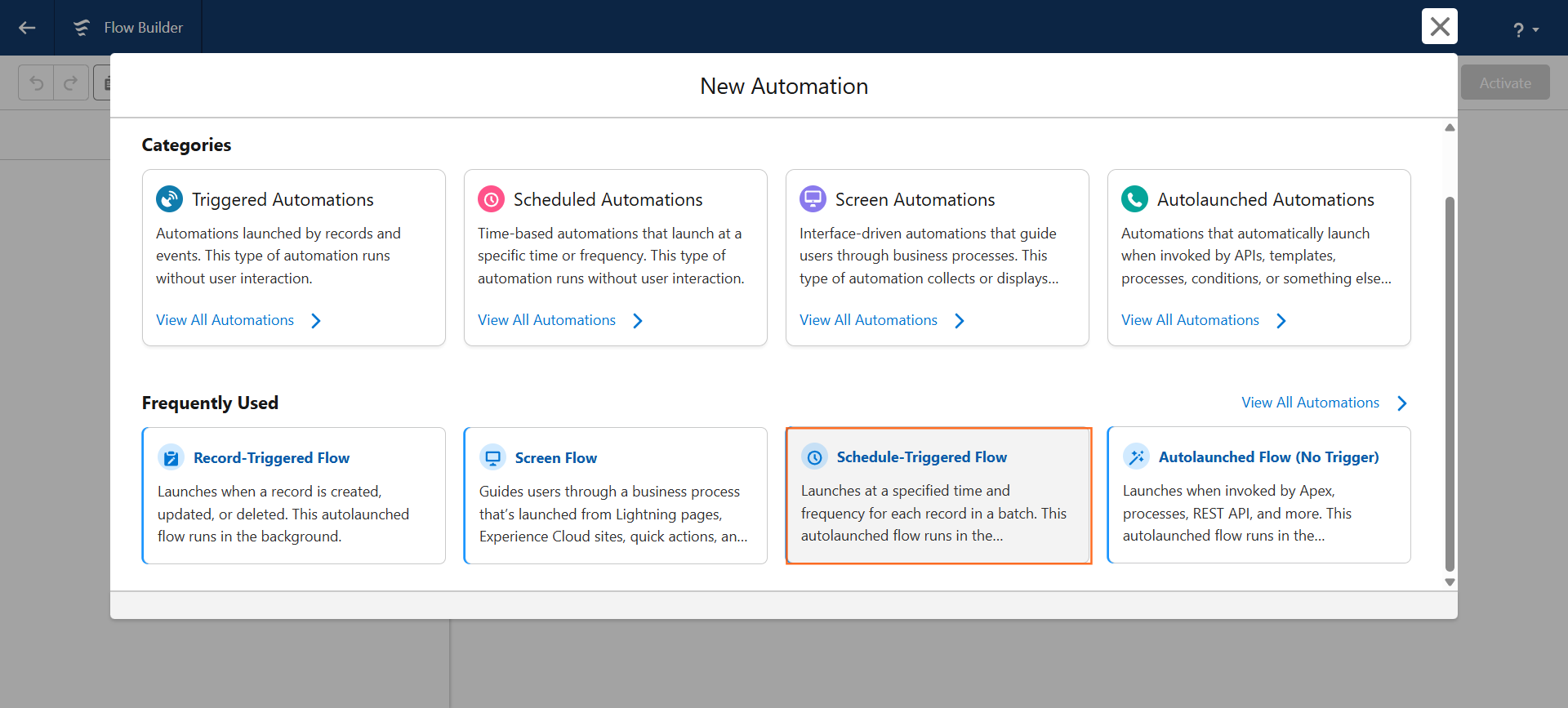Click the Autolaunched Automations phone icon

[x=1134, y=198]
